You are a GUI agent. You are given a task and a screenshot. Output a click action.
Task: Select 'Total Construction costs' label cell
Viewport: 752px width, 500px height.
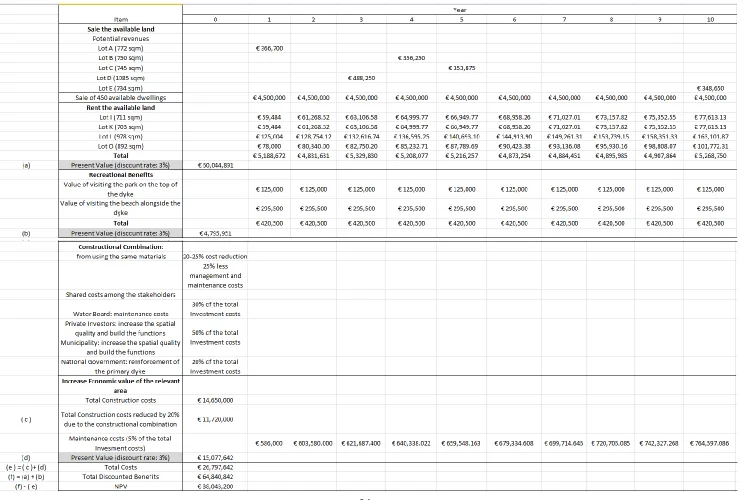120,400
